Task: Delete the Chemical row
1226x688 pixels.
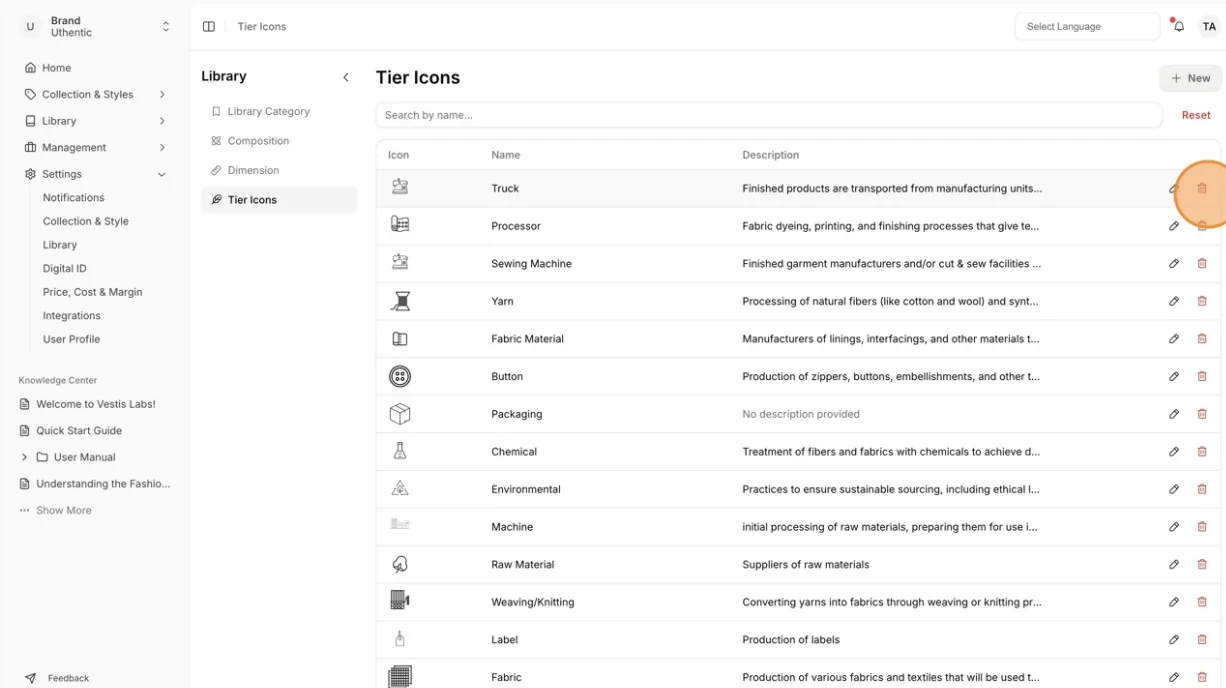Action: point(1202,452)
